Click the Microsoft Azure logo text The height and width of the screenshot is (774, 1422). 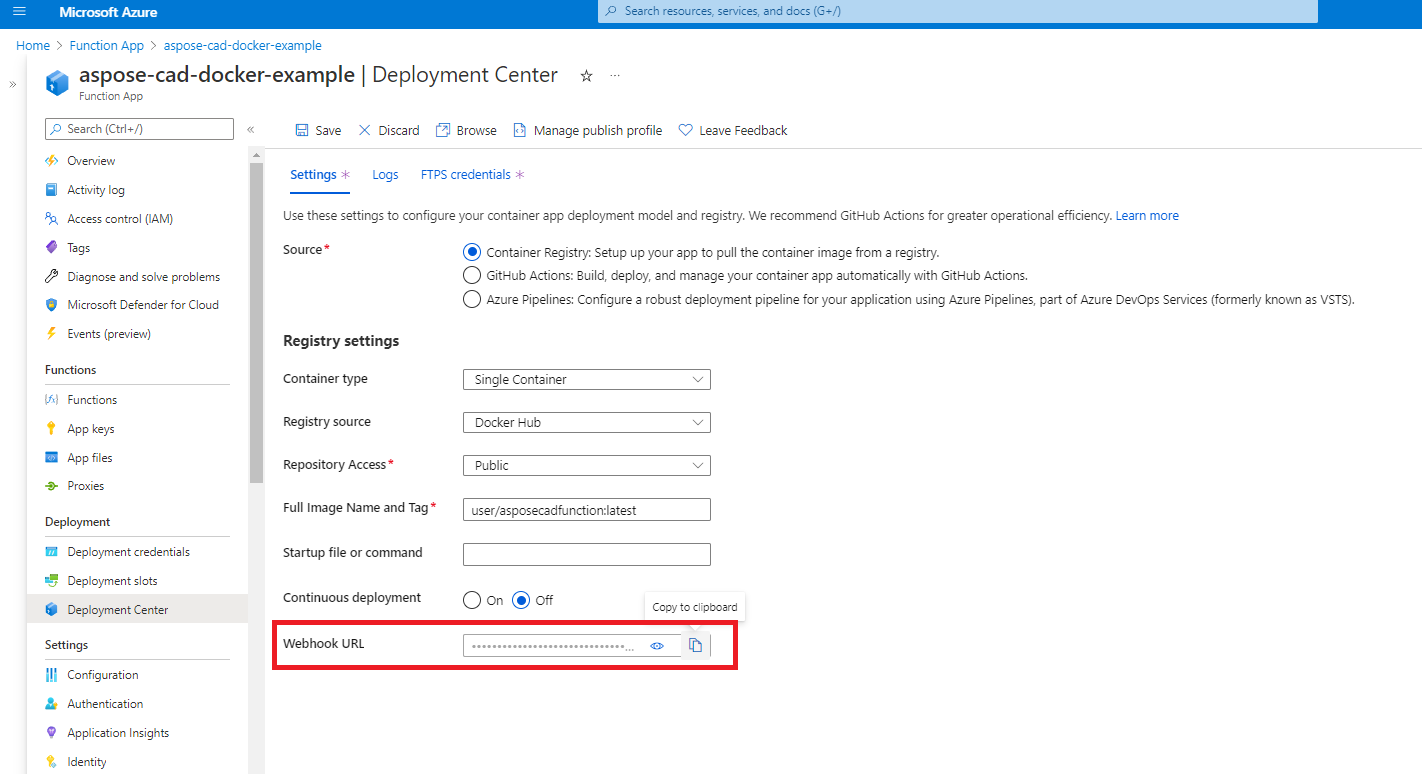coord(108,12)
